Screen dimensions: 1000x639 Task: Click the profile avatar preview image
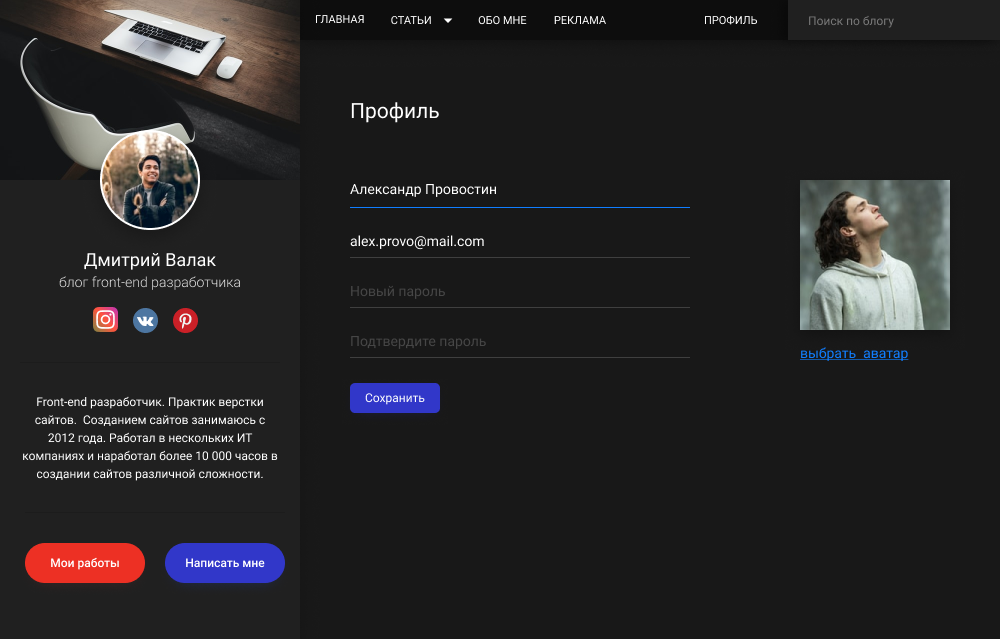[x=875, y=255]
